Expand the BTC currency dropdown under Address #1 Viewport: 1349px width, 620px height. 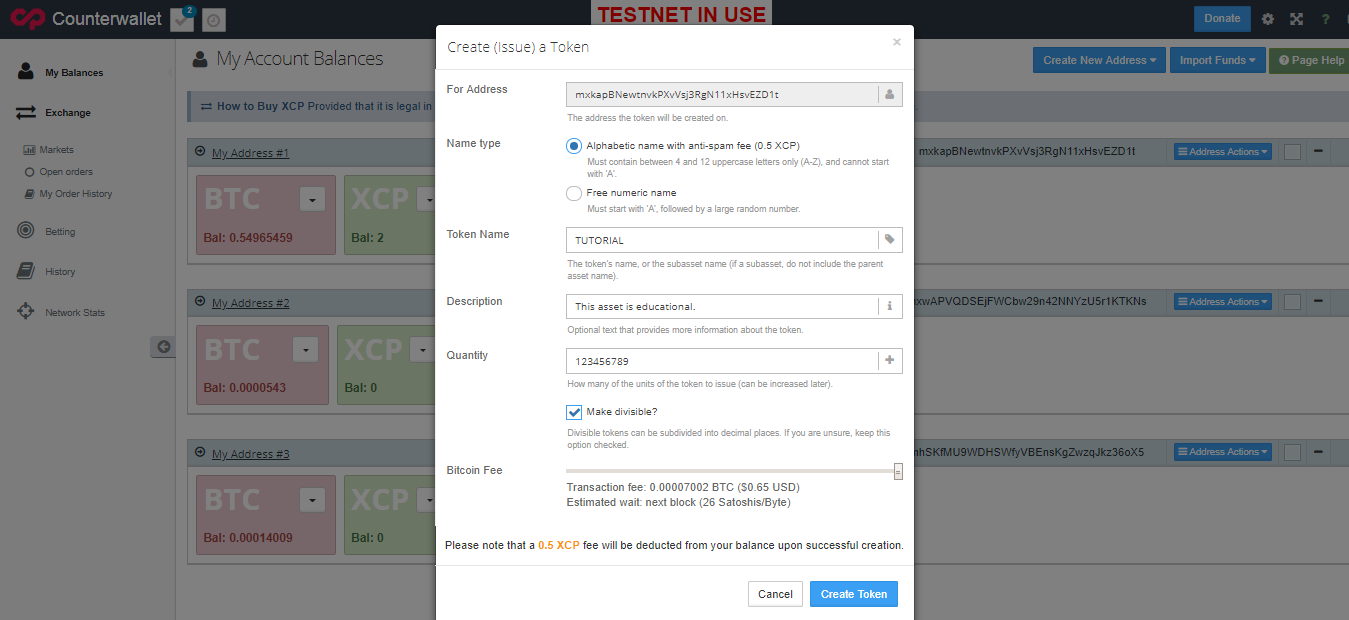point(311,198)
